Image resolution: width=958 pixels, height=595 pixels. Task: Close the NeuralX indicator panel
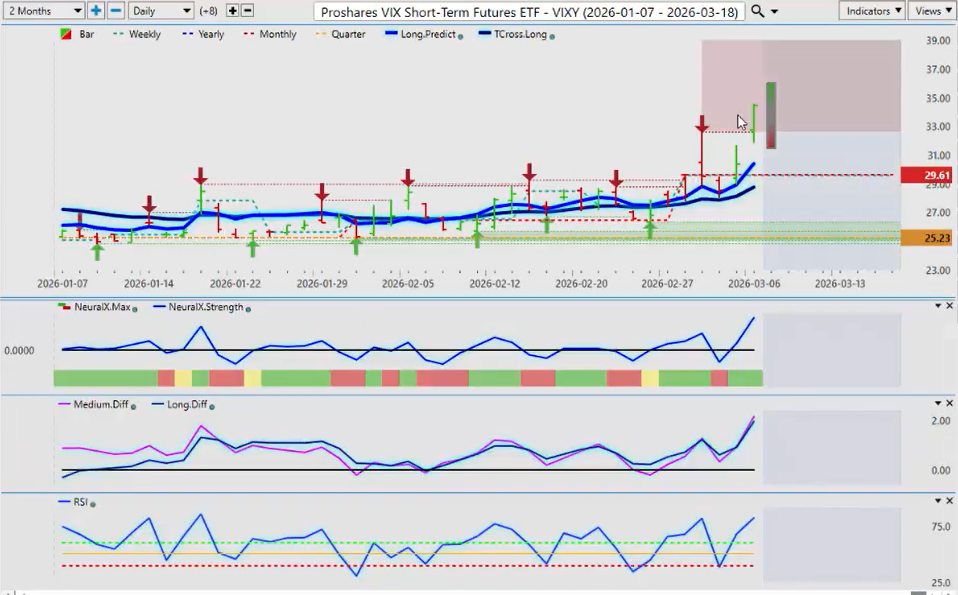[x=949, y=306]
